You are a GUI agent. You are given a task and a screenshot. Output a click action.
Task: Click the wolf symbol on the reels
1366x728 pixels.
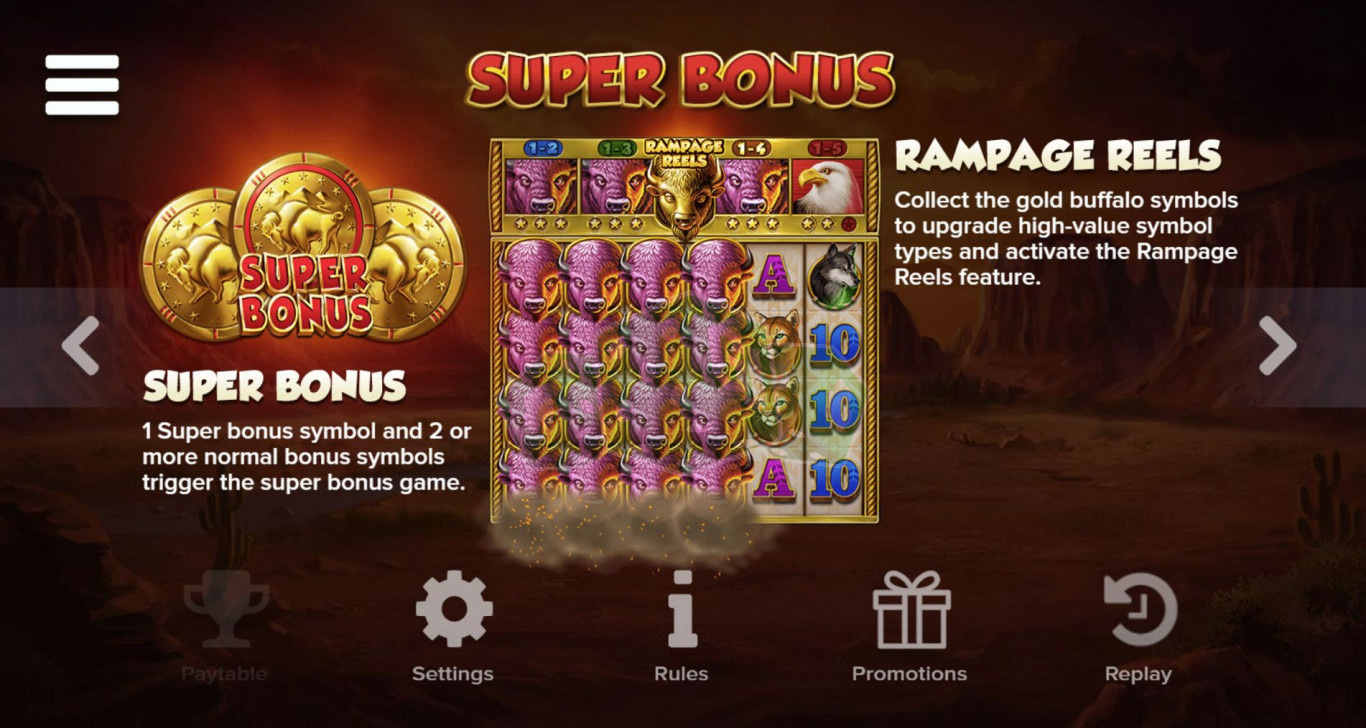[x=834, y=276]
